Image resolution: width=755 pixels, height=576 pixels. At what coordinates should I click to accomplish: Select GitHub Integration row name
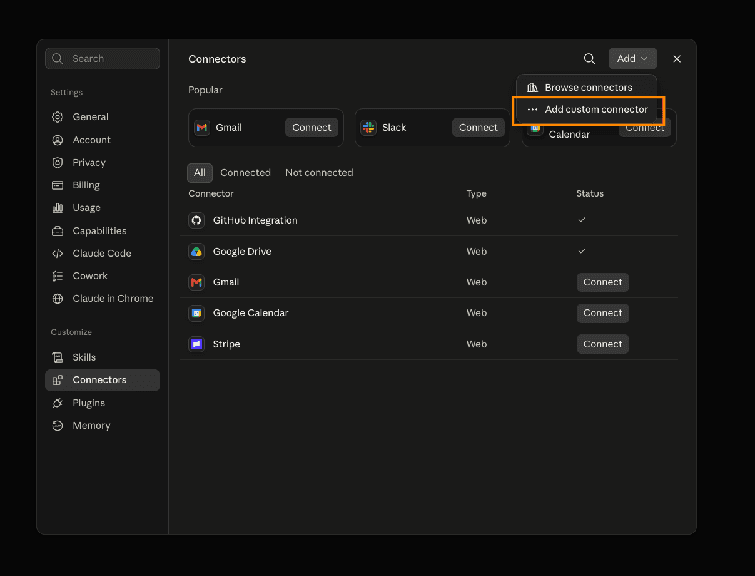coord(255,221)
